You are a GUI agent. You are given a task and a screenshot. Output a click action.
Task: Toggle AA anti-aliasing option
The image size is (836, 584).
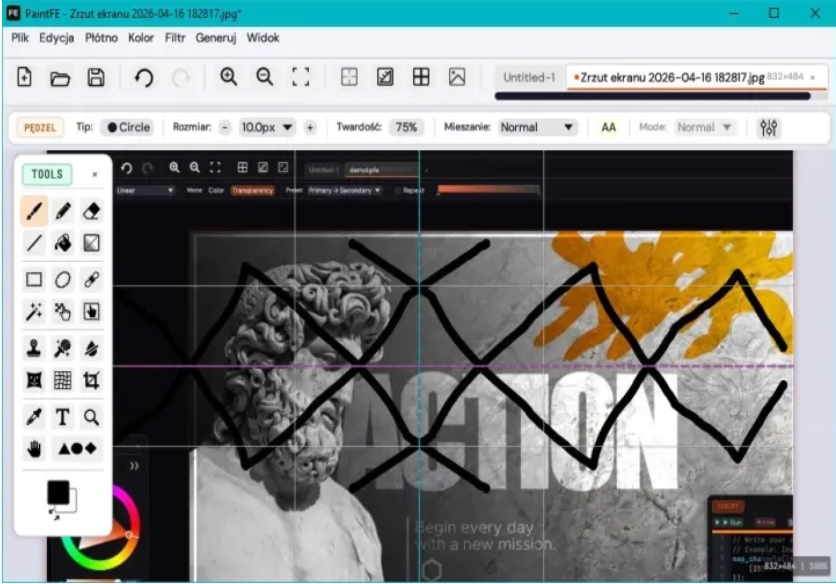[608, 127]
